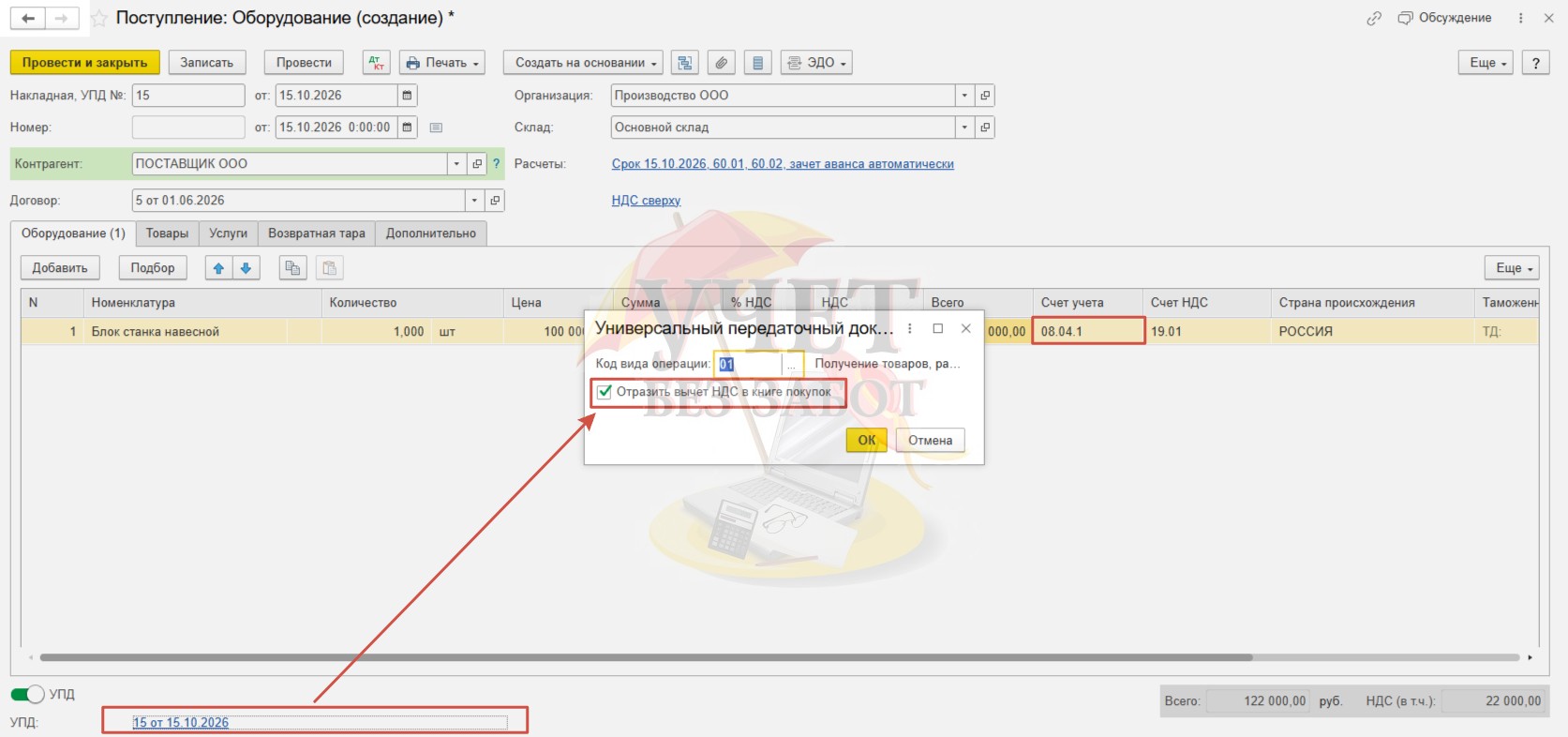
Task: Click the Накладная, УПД № field
Action: 188,96
